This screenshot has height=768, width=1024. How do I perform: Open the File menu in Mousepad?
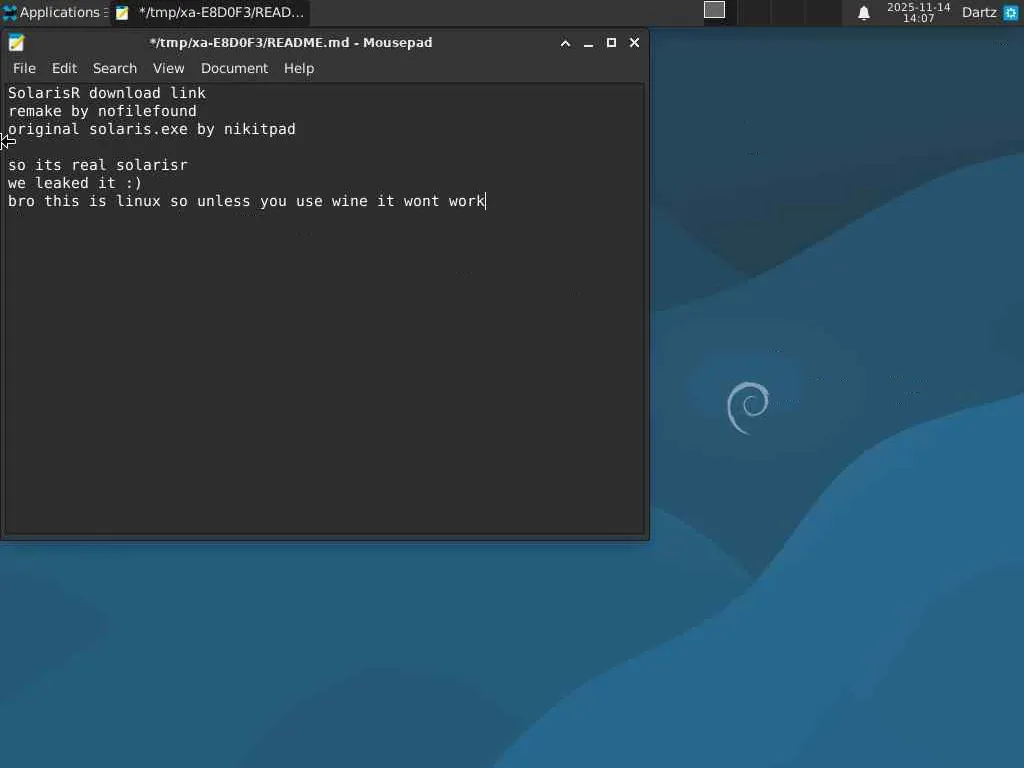[x=24, y=68]
